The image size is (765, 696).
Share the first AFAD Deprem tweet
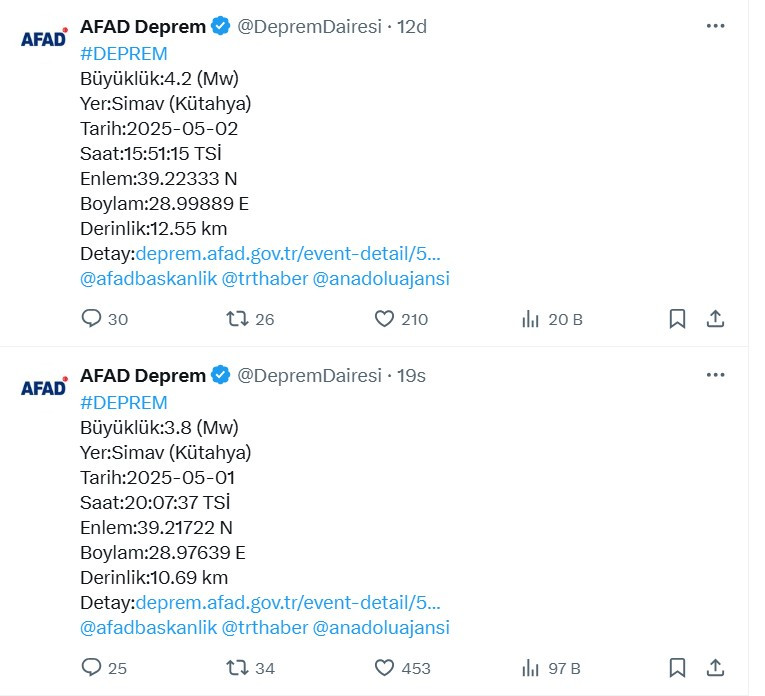[x=715, y=319]
